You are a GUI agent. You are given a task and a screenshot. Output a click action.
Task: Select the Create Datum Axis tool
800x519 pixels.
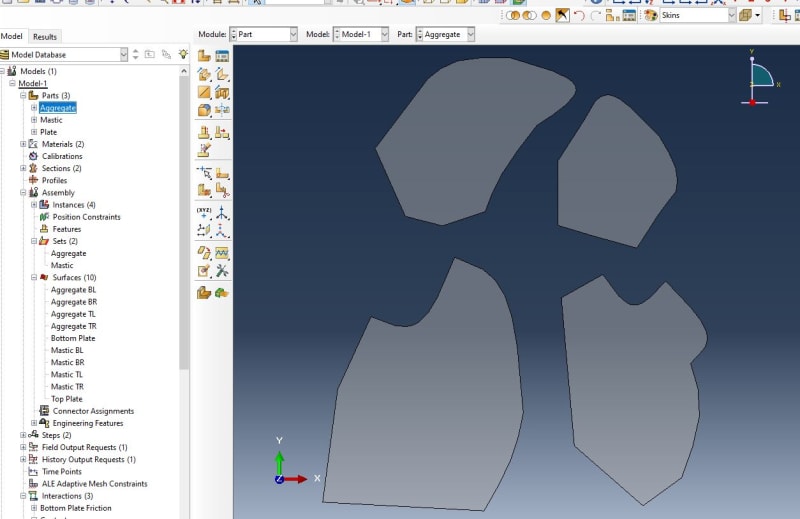click(222, 213)
